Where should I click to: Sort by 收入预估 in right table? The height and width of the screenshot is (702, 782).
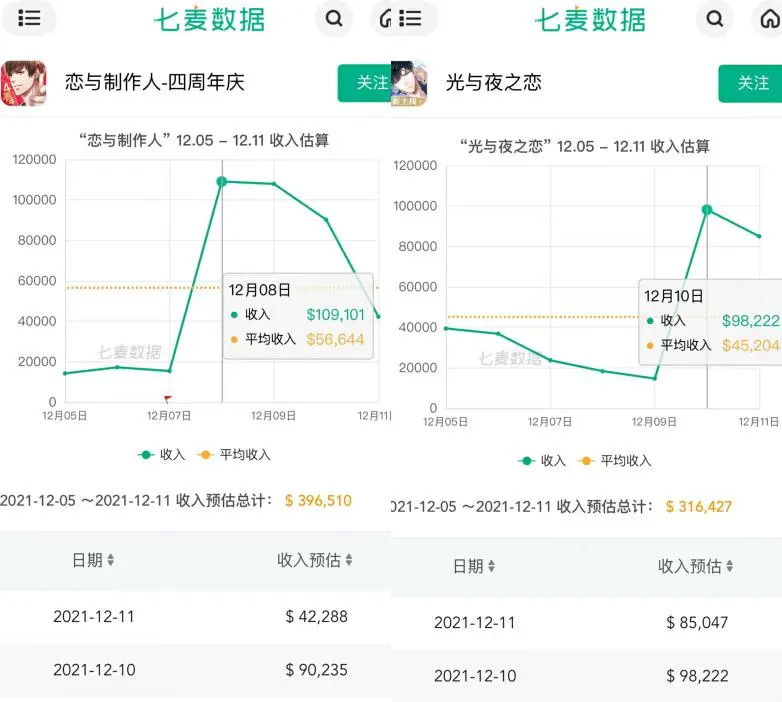coord(696,566)
